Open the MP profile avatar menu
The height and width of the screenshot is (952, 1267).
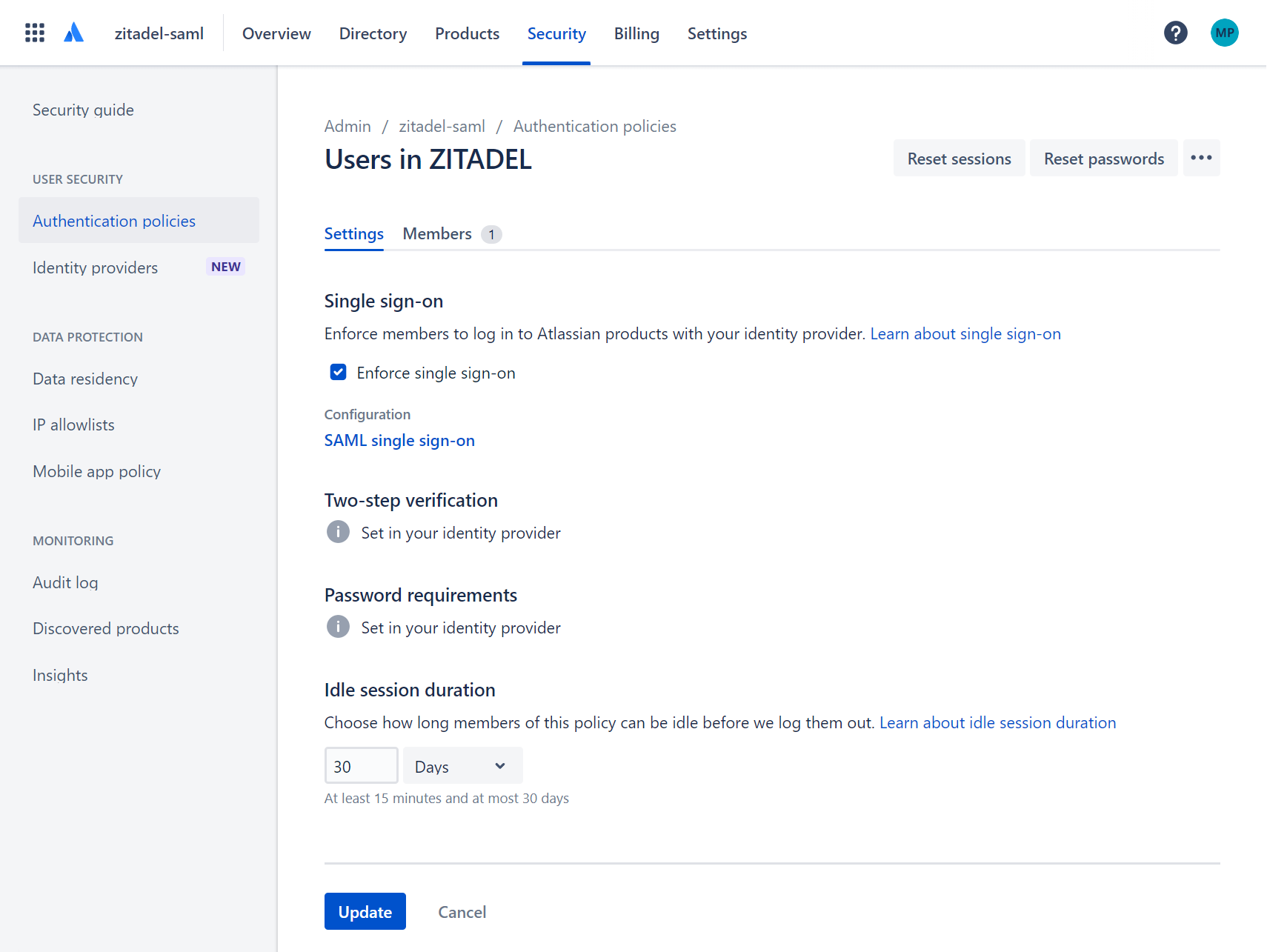pos(1224,33)
